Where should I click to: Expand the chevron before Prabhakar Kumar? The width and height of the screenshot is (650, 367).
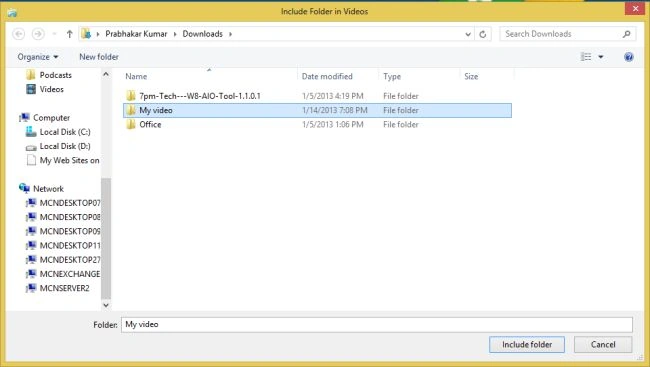(x=98, y=34)
